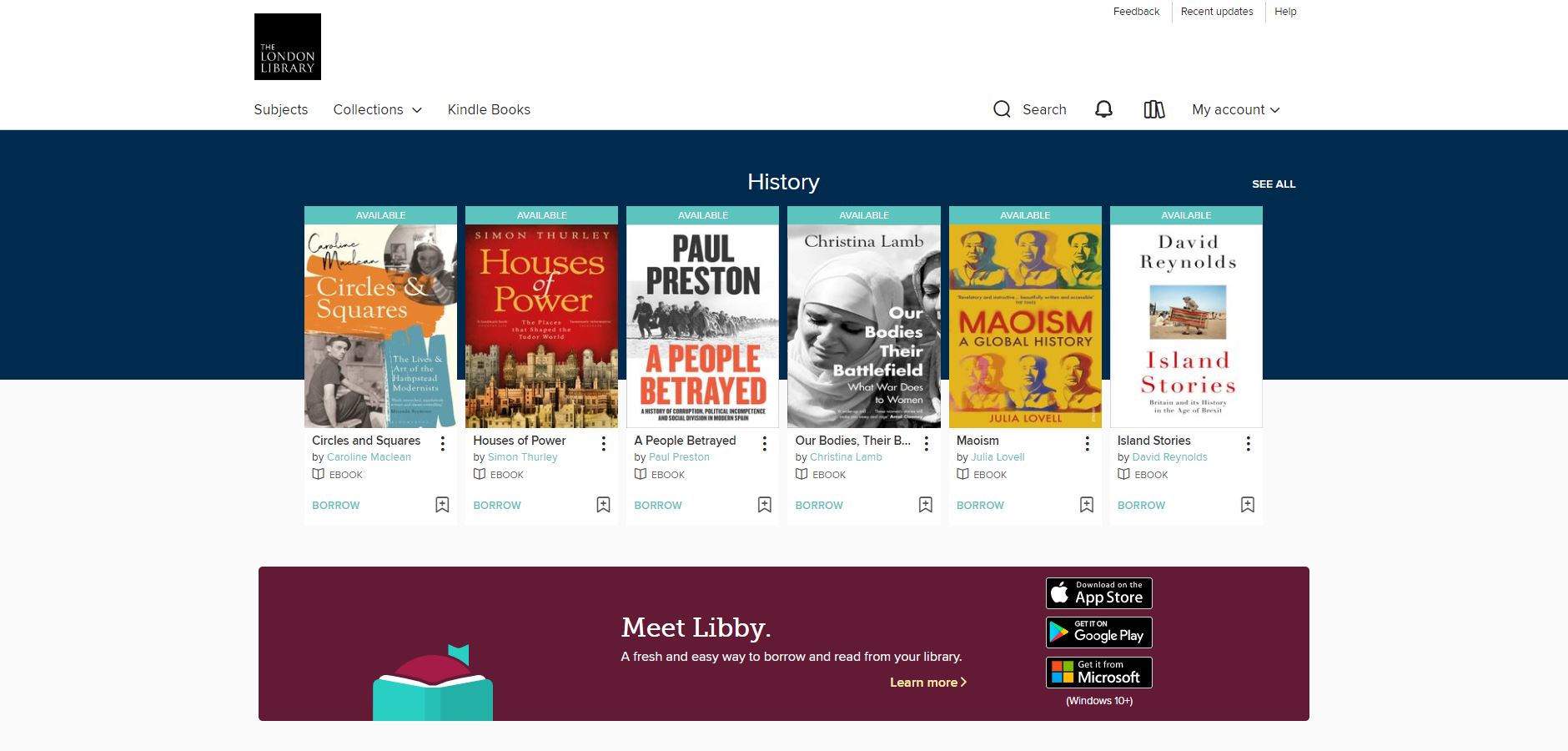Click author link Julia Lovell
1568x751 pixels.
(998, 457)
